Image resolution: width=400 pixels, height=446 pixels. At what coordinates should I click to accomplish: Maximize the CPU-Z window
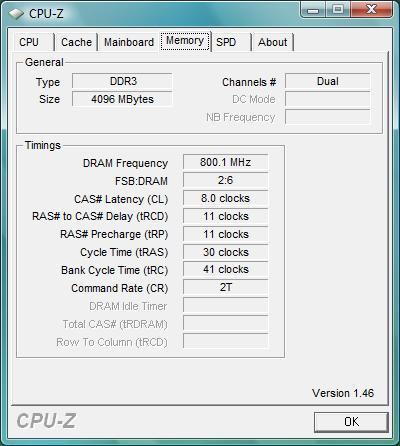(x=338, y=10)
